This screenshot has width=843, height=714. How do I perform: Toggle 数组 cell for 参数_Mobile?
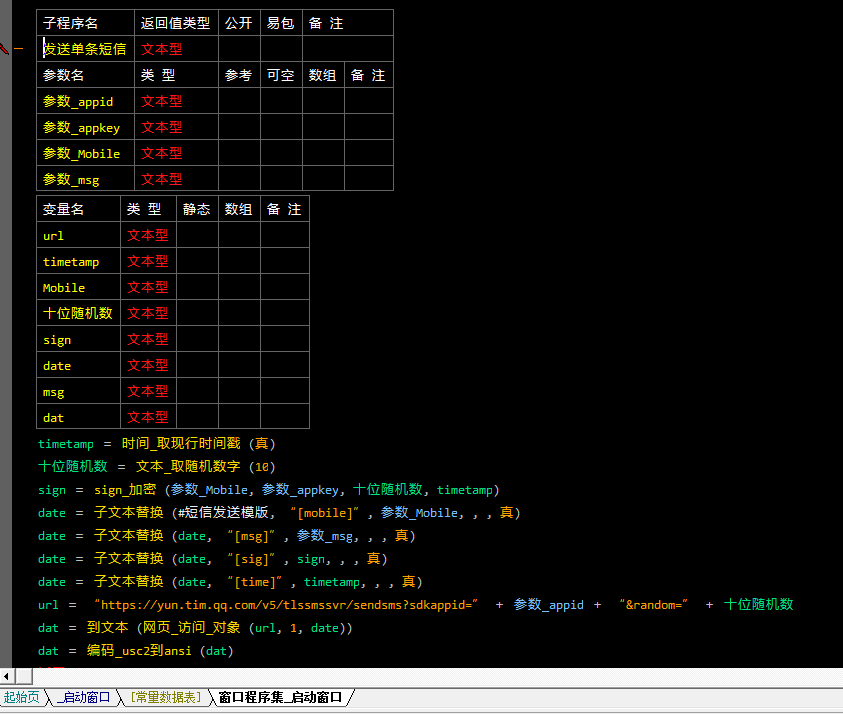323,153
